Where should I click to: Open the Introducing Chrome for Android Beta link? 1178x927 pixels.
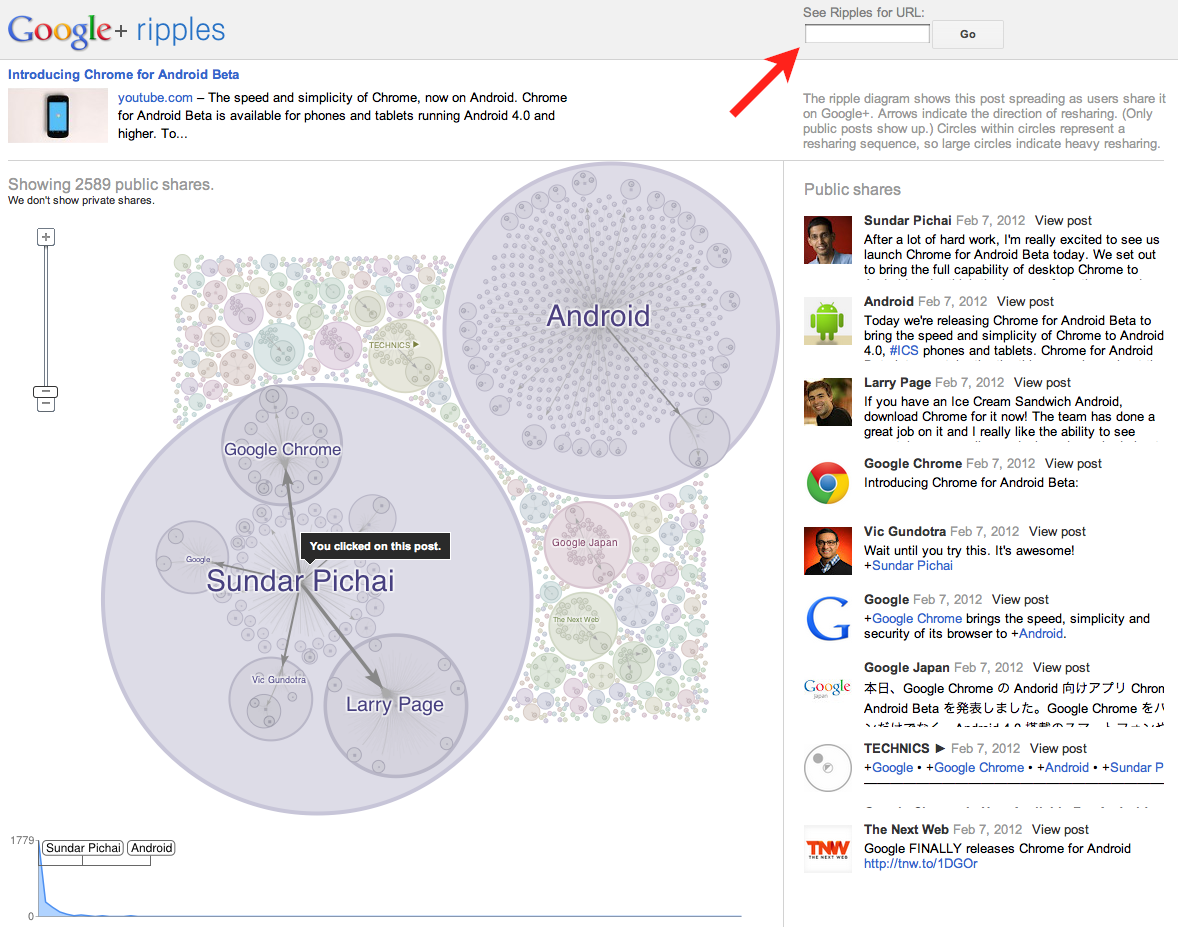123,74
